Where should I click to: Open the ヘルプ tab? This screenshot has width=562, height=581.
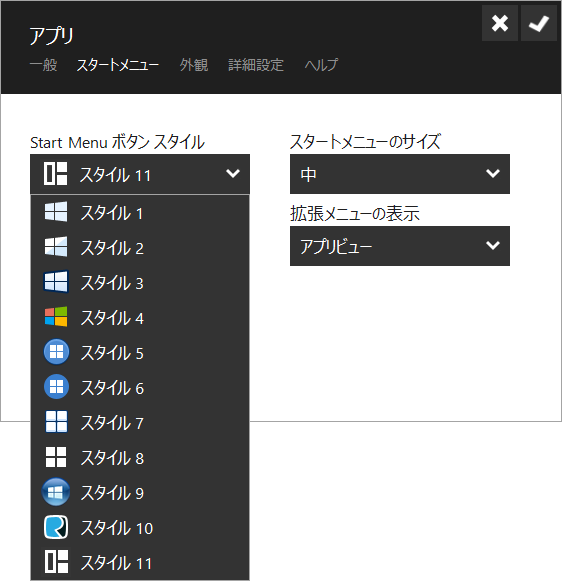(x=321, y=65)
